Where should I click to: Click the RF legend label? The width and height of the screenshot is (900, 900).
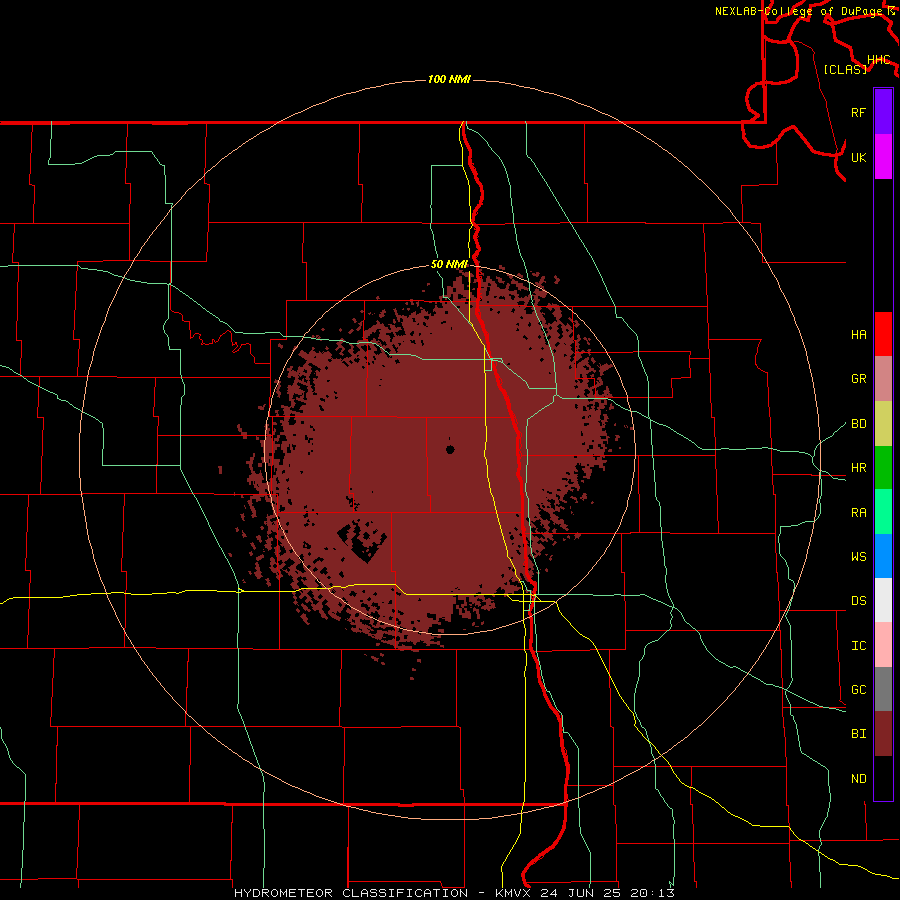(x=858, y=112)
